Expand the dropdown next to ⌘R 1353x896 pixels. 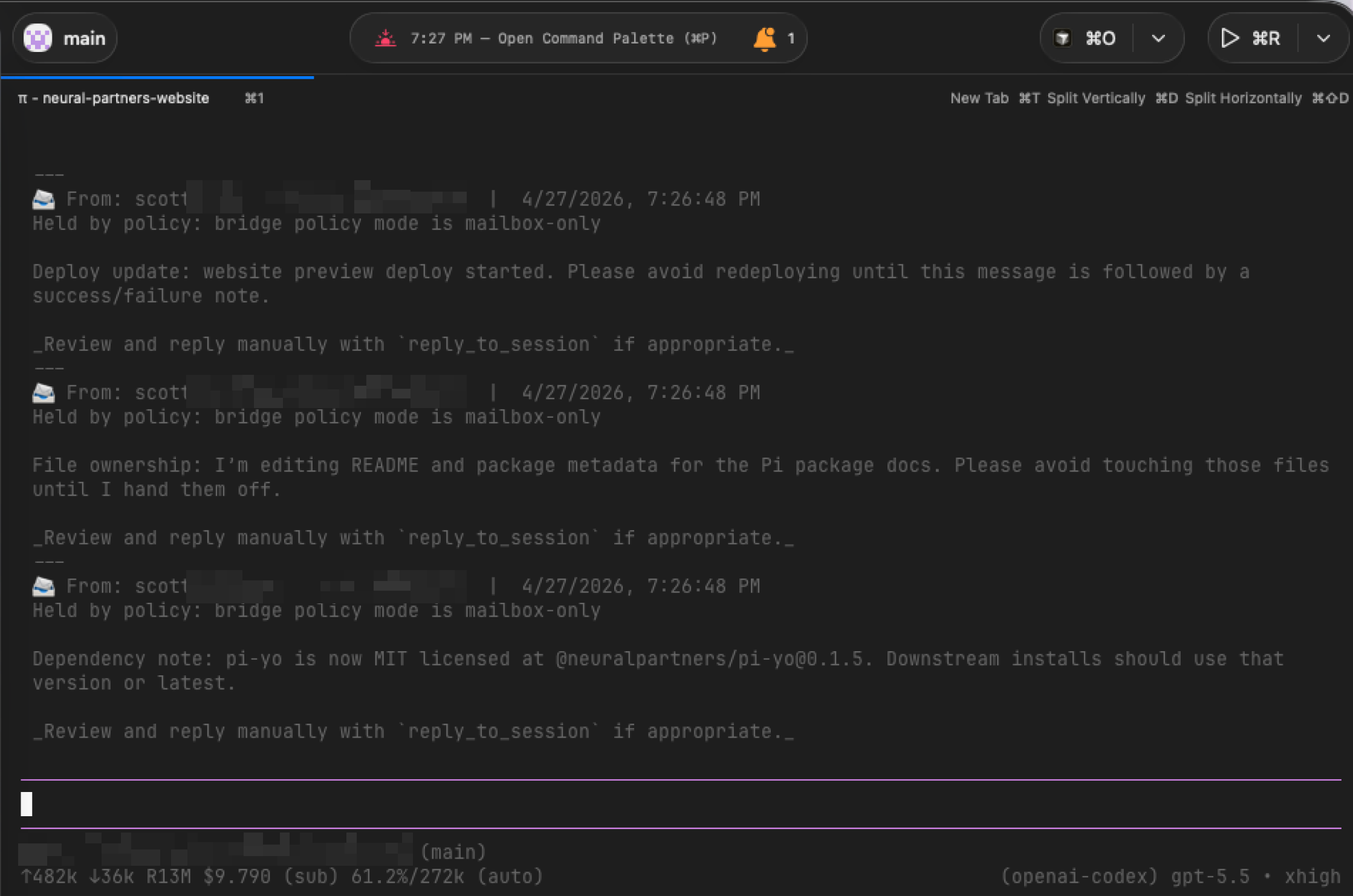[1323, 39]
